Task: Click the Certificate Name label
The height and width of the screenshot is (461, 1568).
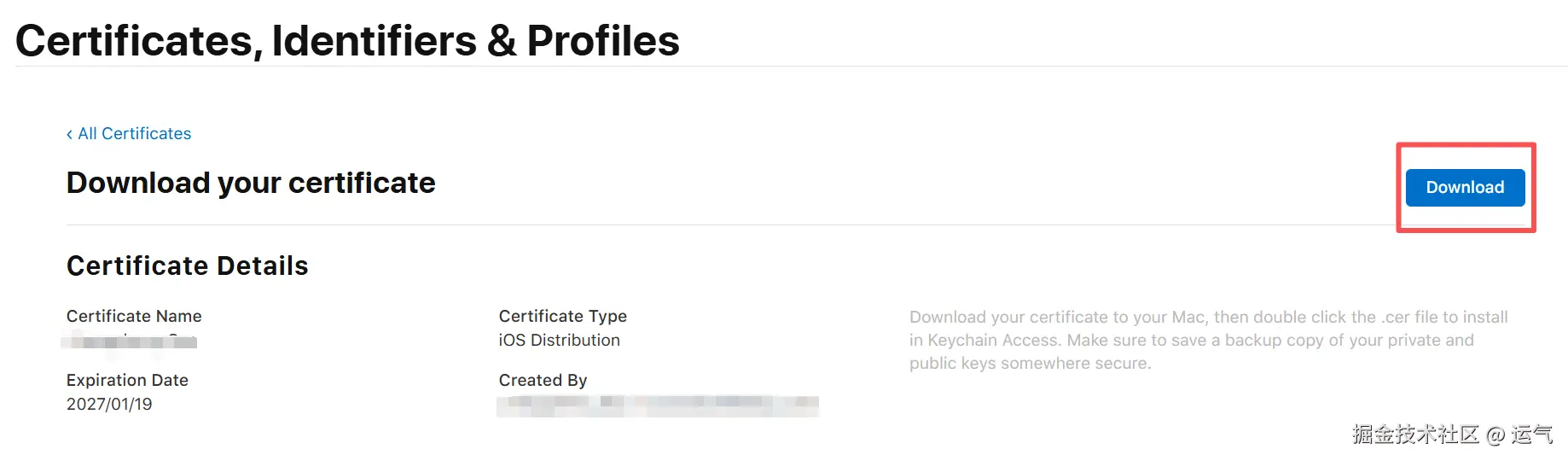Action: (134, 317)
